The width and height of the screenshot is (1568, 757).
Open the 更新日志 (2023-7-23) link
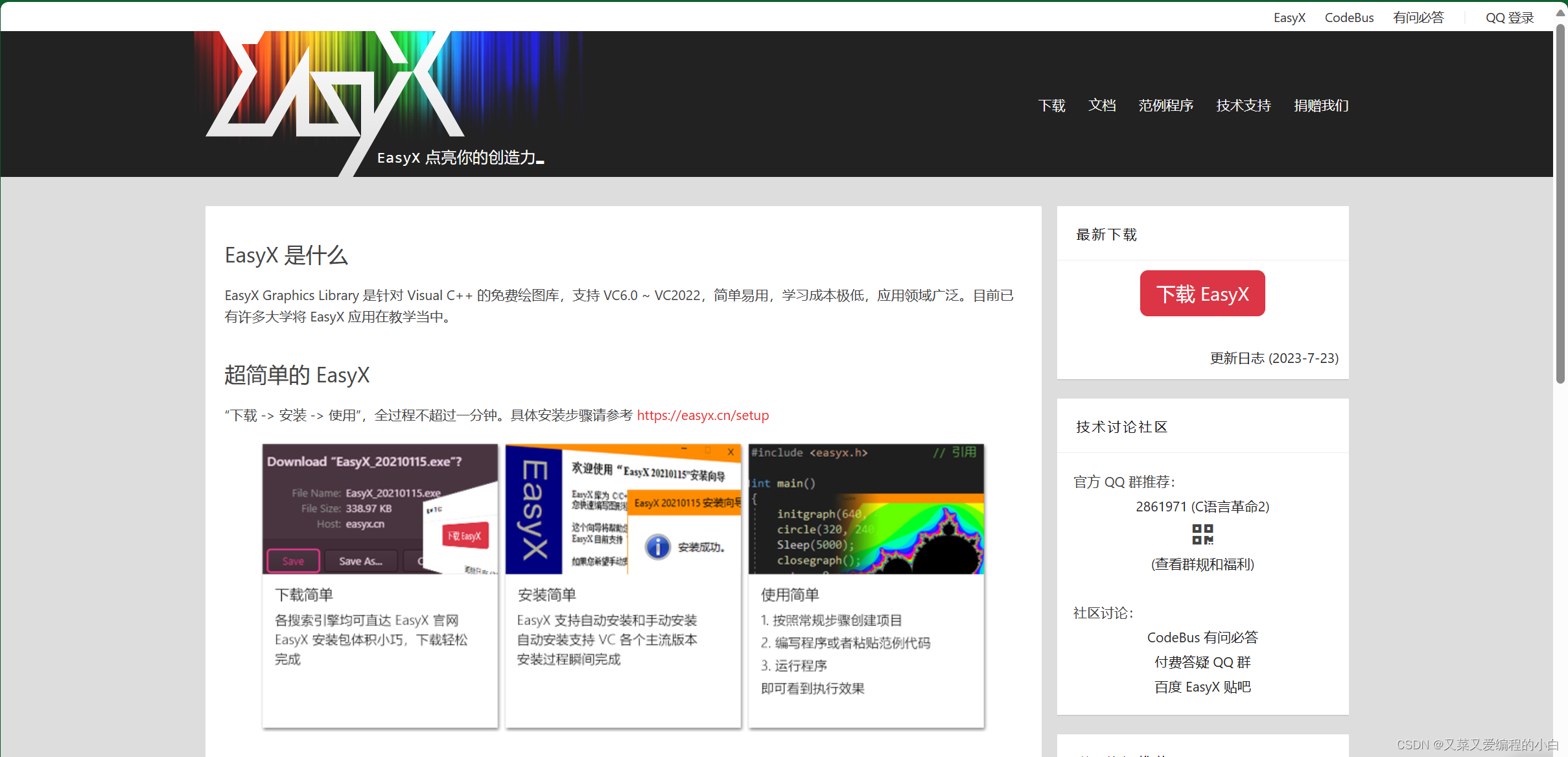[1272, 358]
